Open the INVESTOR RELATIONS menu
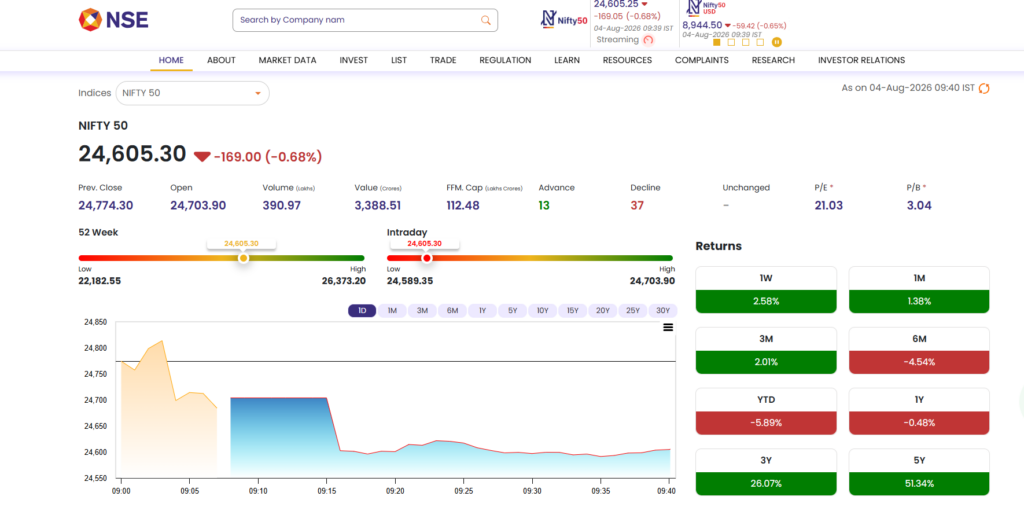The height and width of the screenshot is (511, 1024). 861,60
